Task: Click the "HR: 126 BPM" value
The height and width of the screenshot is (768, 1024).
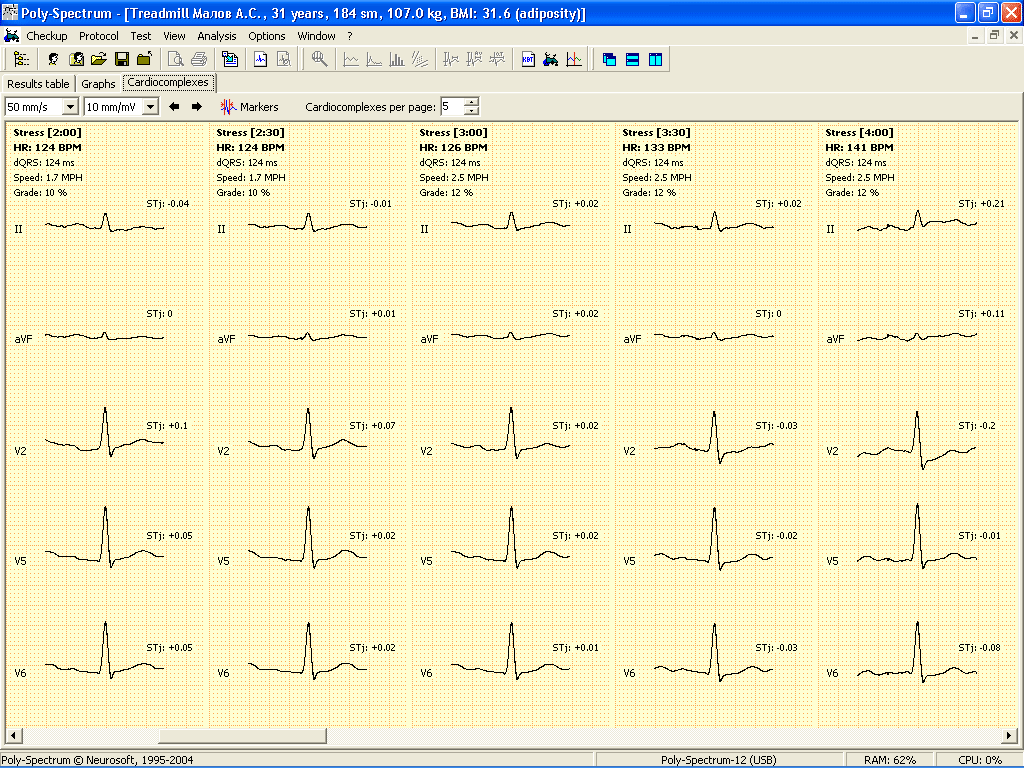Action: (453, 148)
